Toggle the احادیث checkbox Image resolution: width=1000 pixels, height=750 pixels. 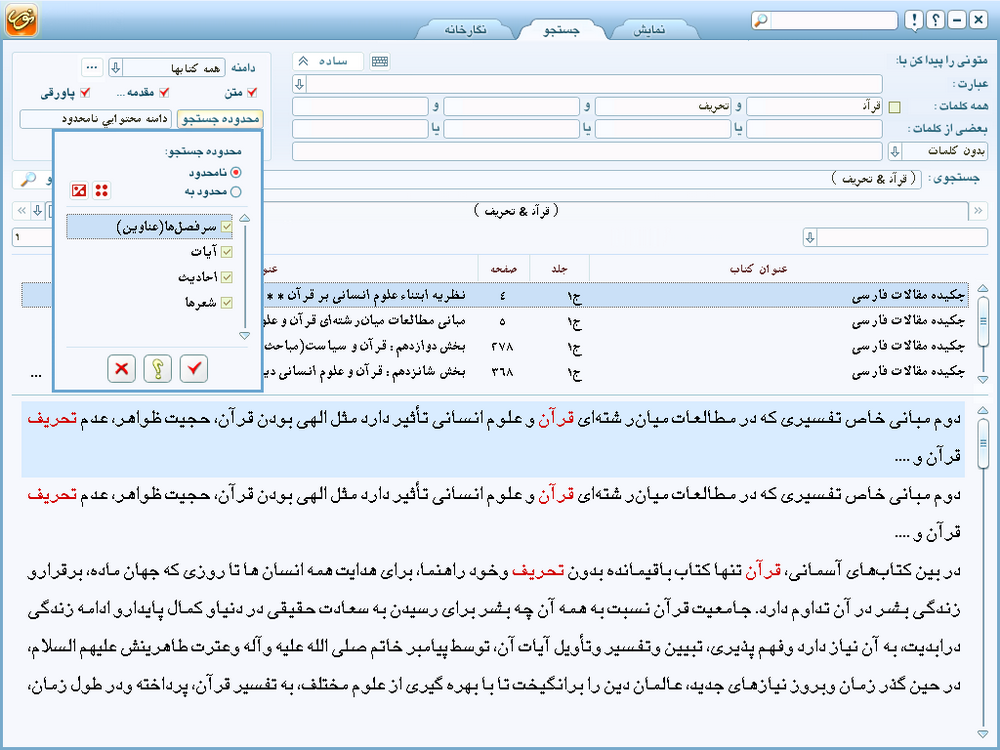[226, 277]
